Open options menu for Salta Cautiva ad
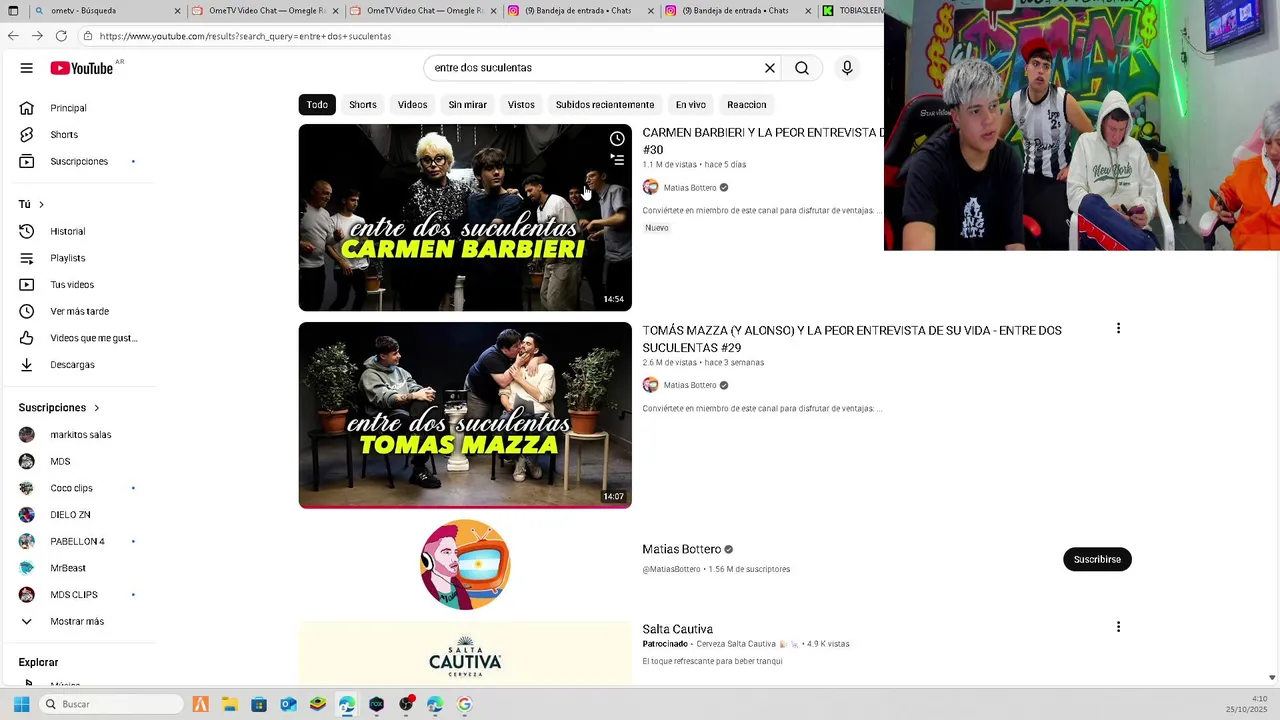 click(x=1118, y=627)
